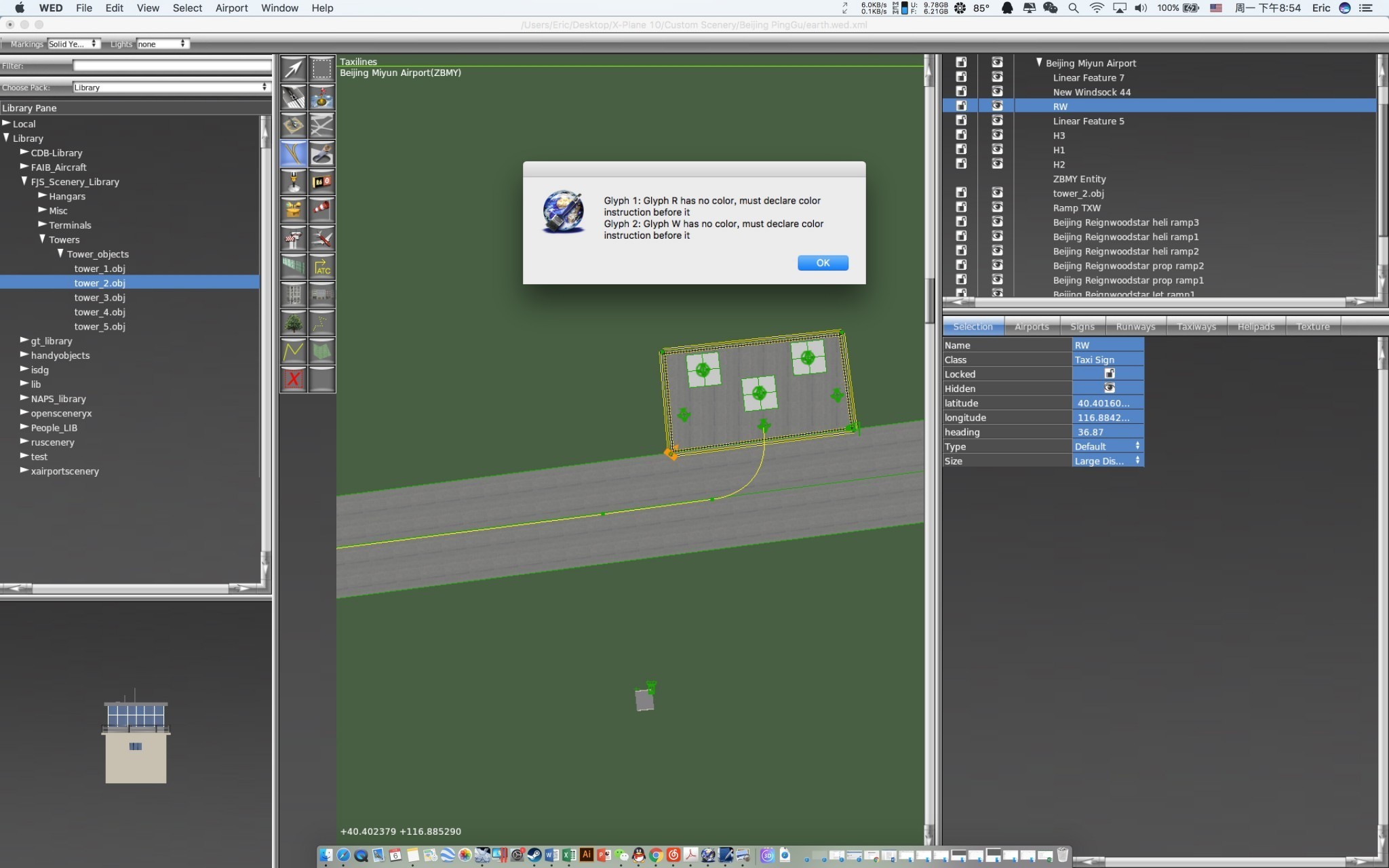Image resolution: width=1389 pixels, height=868 pixels.
Task: Select the dotted Object String tool
Action: click(x=321, y=323)
